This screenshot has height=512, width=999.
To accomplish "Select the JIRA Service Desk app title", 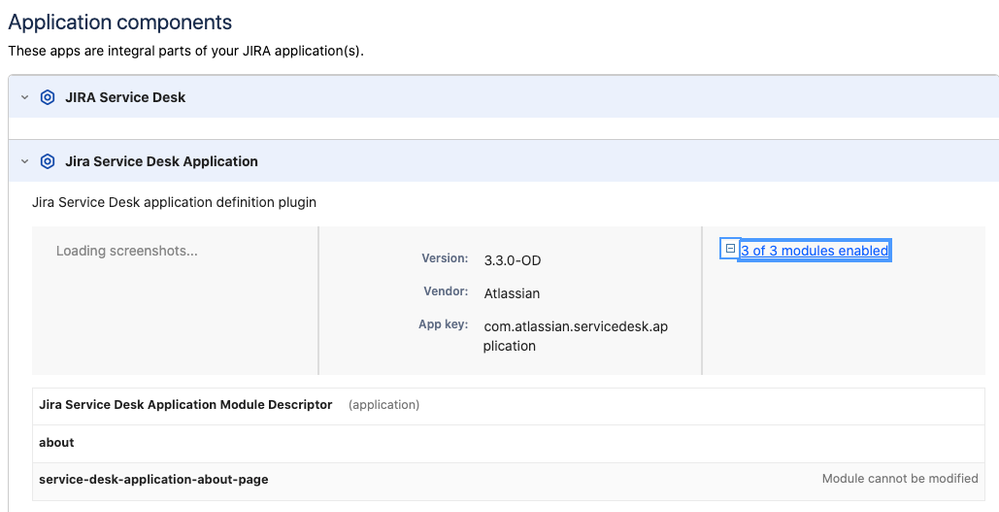I will point(125,98).
